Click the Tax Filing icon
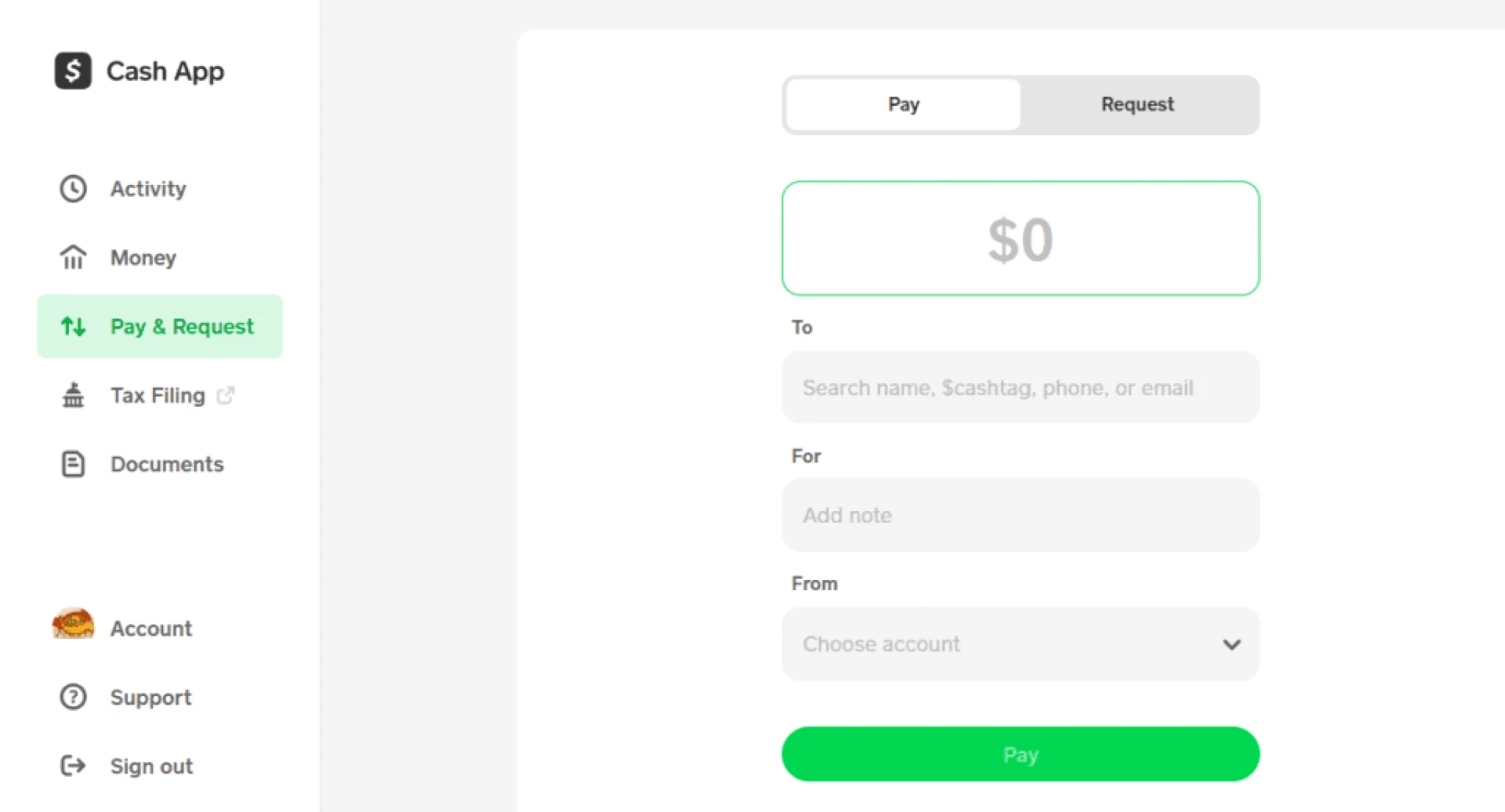Image resolution: width=1505 pixels, height=812 pixels. [73, 395]
